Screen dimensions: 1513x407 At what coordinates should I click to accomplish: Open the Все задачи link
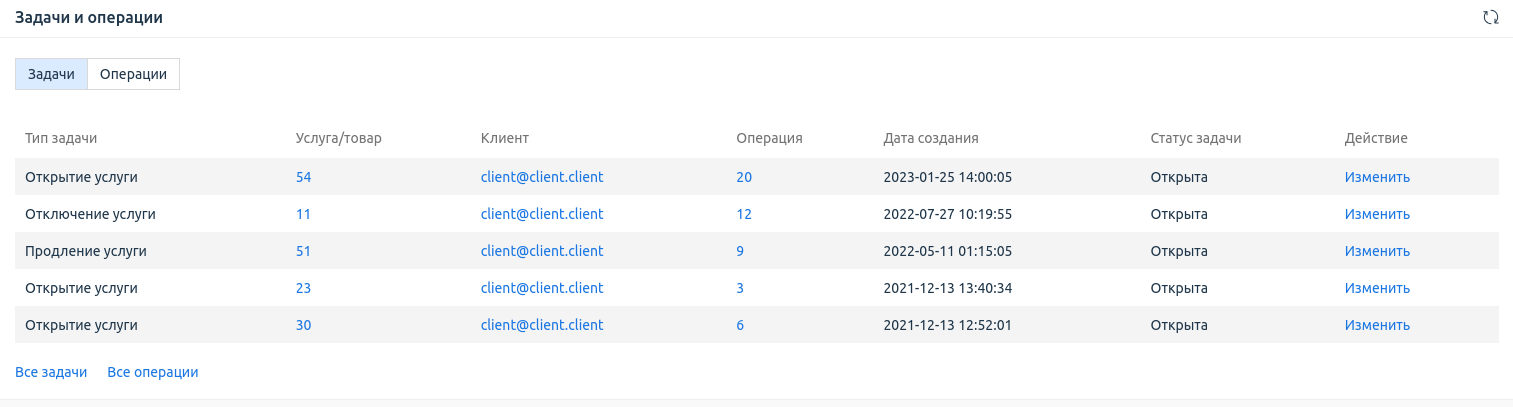pyautogui.click(x=51, y=372)
